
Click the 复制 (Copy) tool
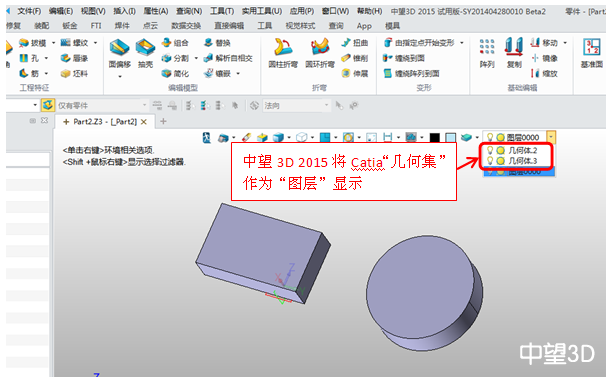pyautogui.click(x=514, y=54)
